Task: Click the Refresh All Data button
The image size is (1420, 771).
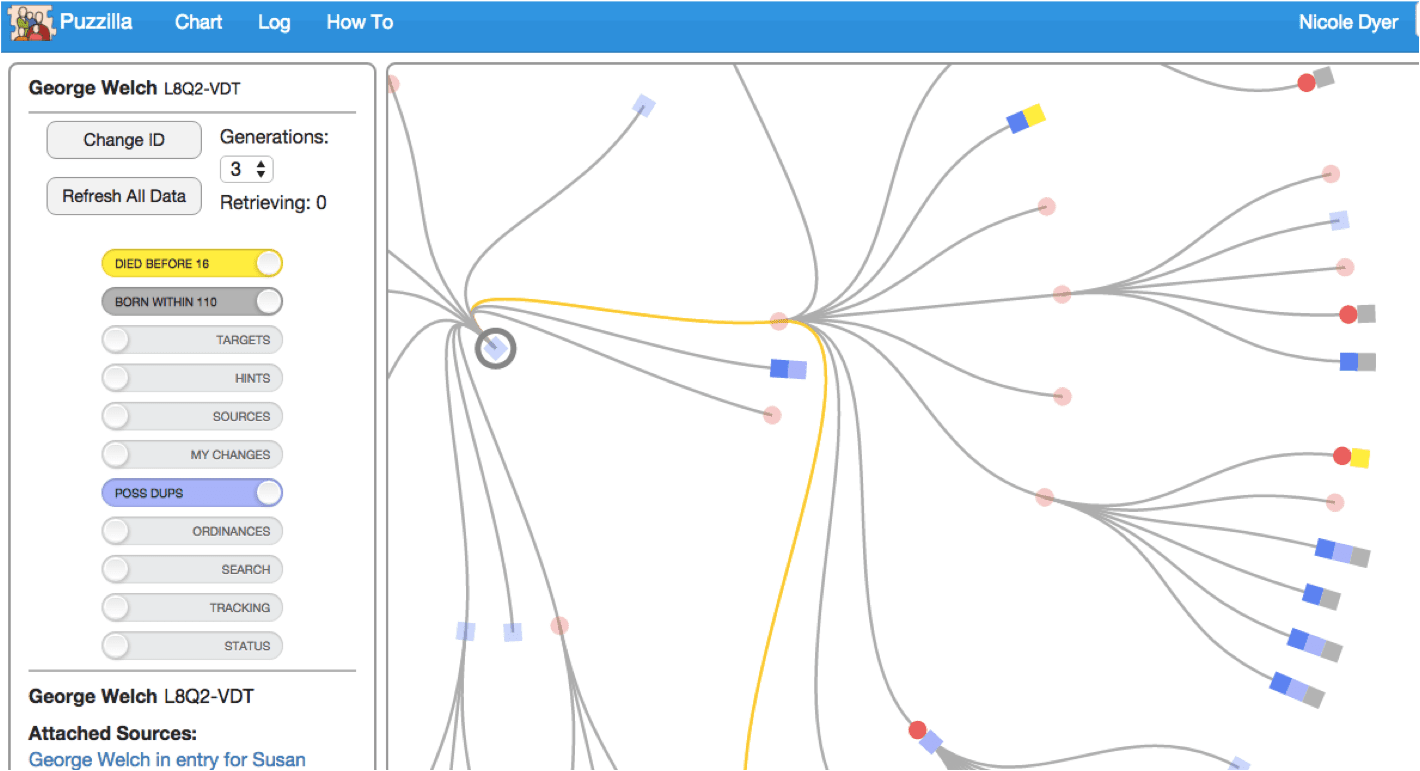Action: coord(124,196)
